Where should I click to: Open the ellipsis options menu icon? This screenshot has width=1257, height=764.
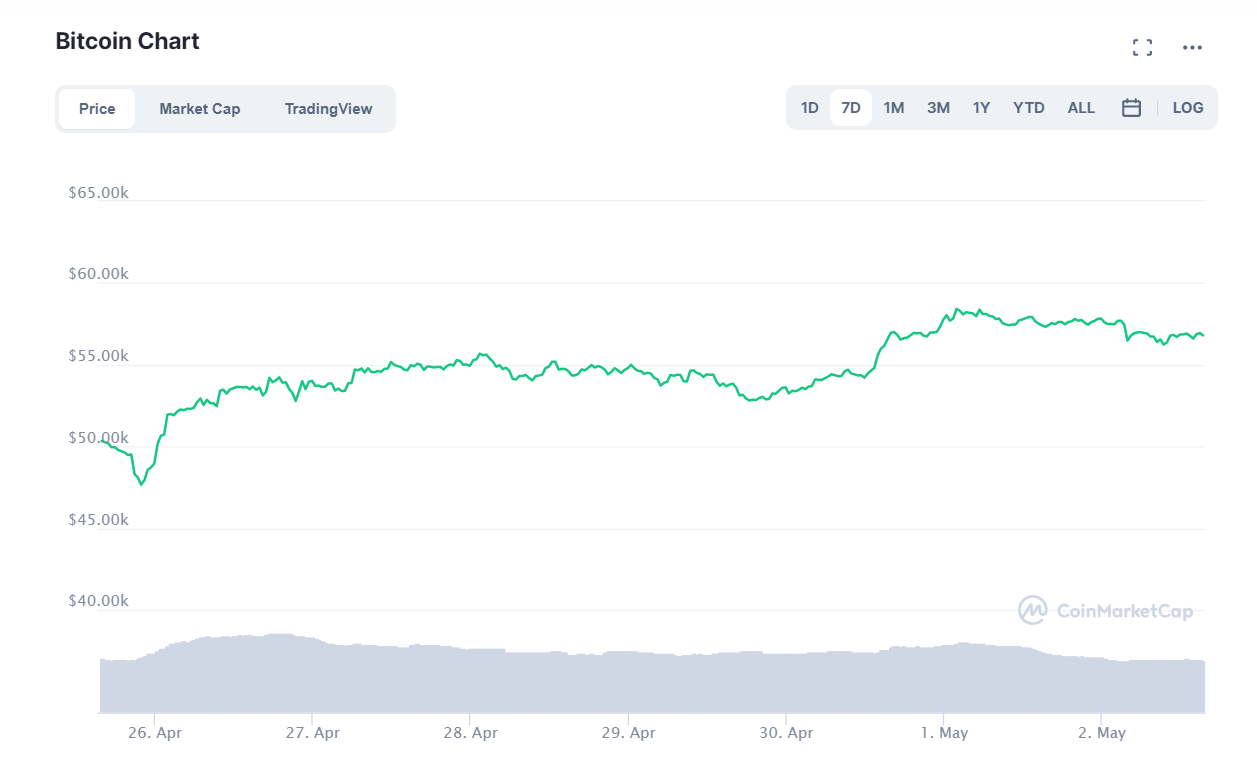[x=1192, y=46]
